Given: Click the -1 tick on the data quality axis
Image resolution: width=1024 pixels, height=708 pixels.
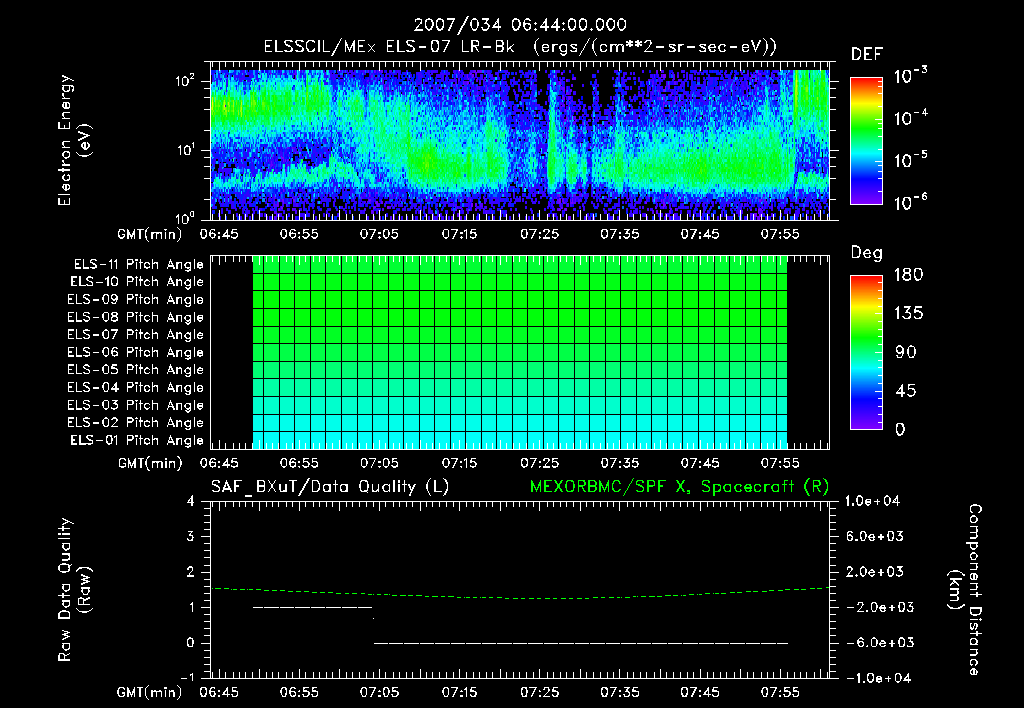Looking at the screenshot, I should tap(187, 677).
